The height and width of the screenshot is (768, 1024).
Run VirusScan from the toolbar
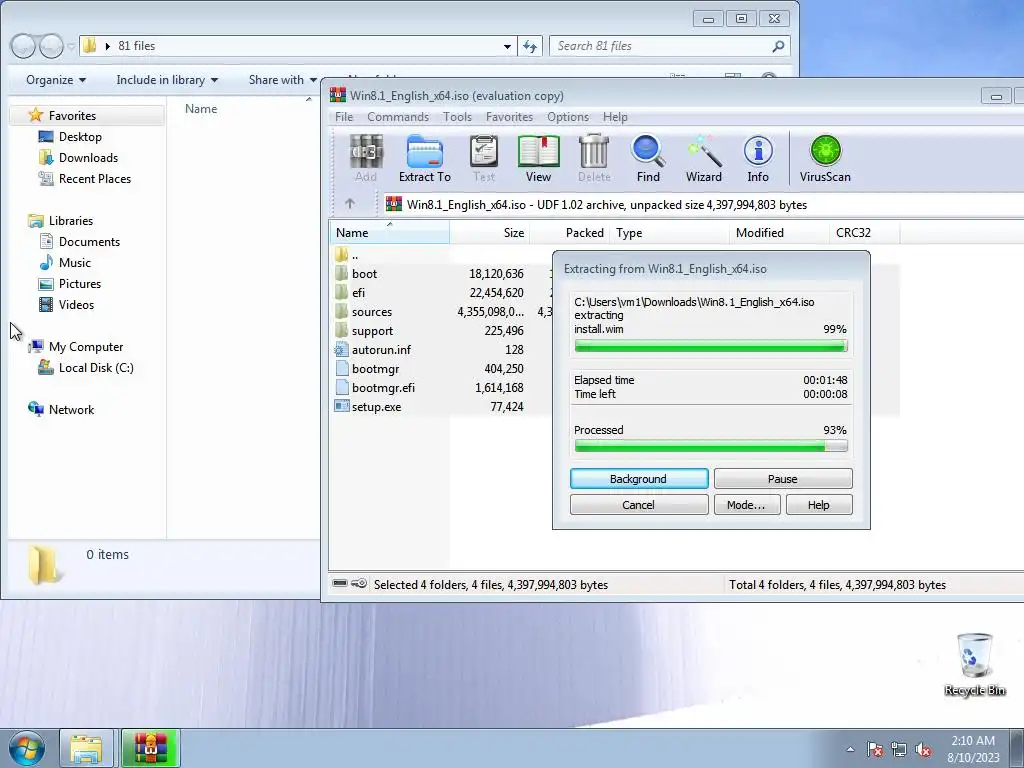coord(825,159)
